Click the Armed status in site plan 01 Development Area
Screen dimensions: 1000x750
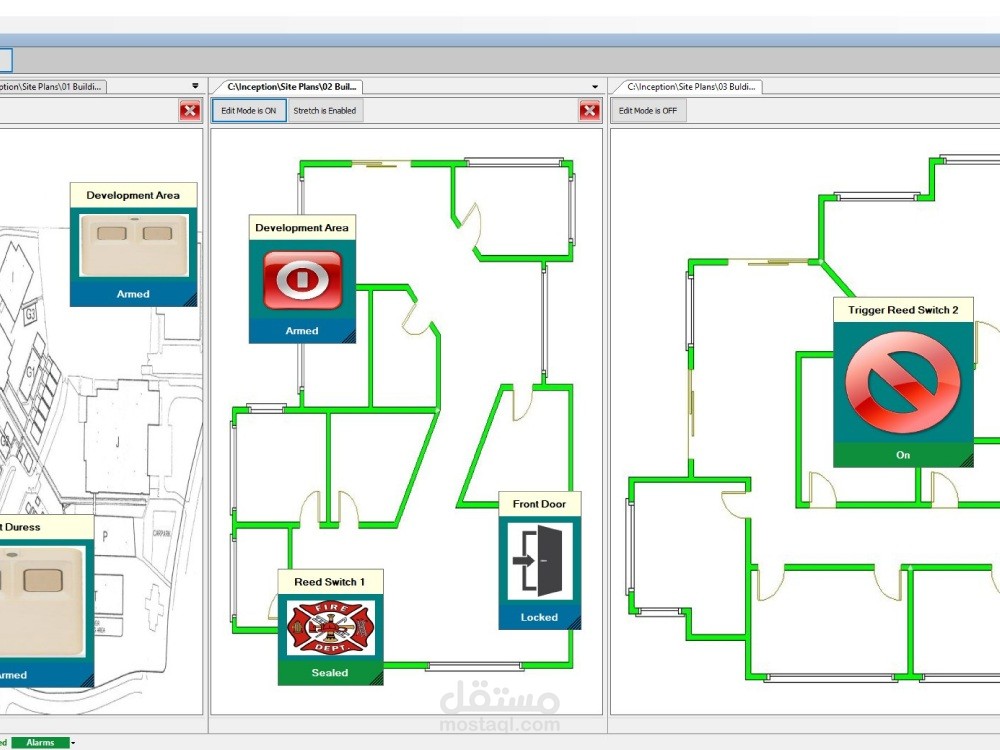[x=133, y=294]
